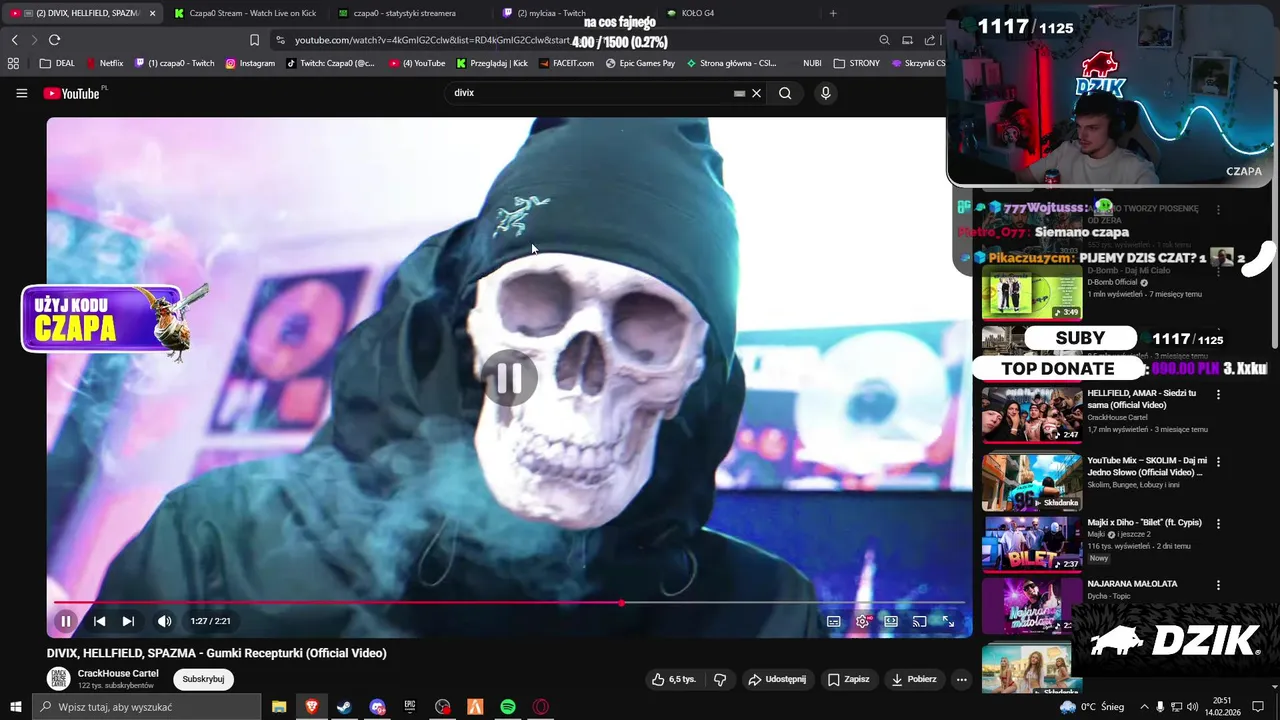
Task: Switch to the 'KOŁO G4' tab
Action: pos(691,13)
